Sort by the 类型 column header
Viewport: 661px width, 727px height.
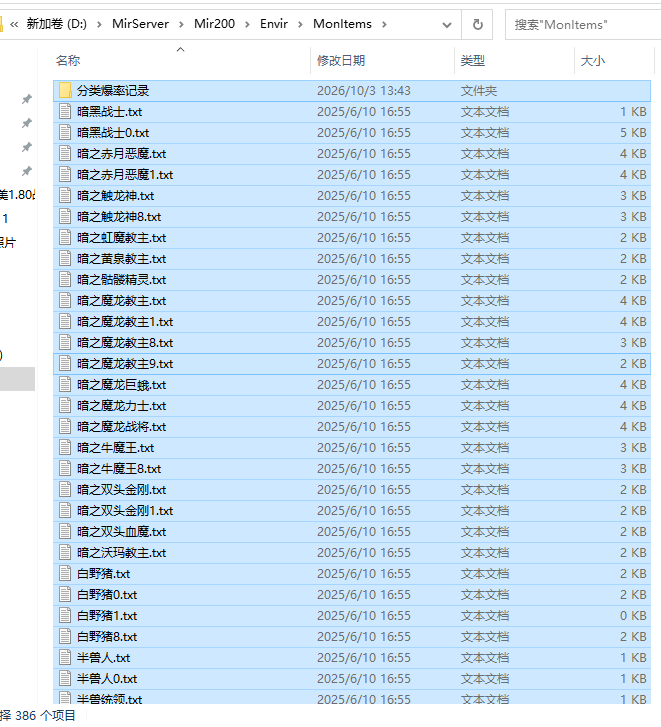point(473,60)
